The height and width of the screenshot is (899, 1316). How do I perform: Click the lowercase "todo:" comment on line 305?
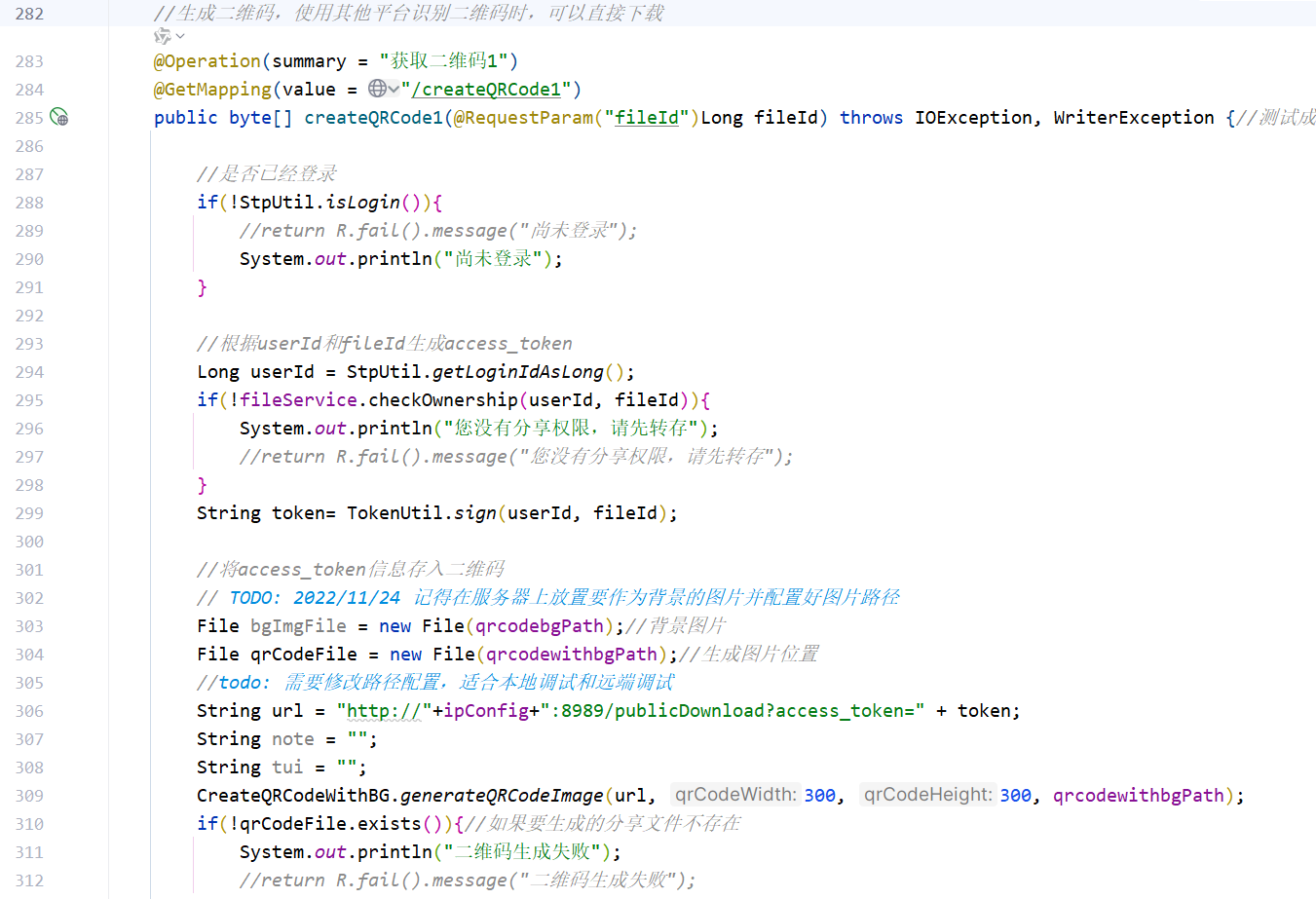244,682
